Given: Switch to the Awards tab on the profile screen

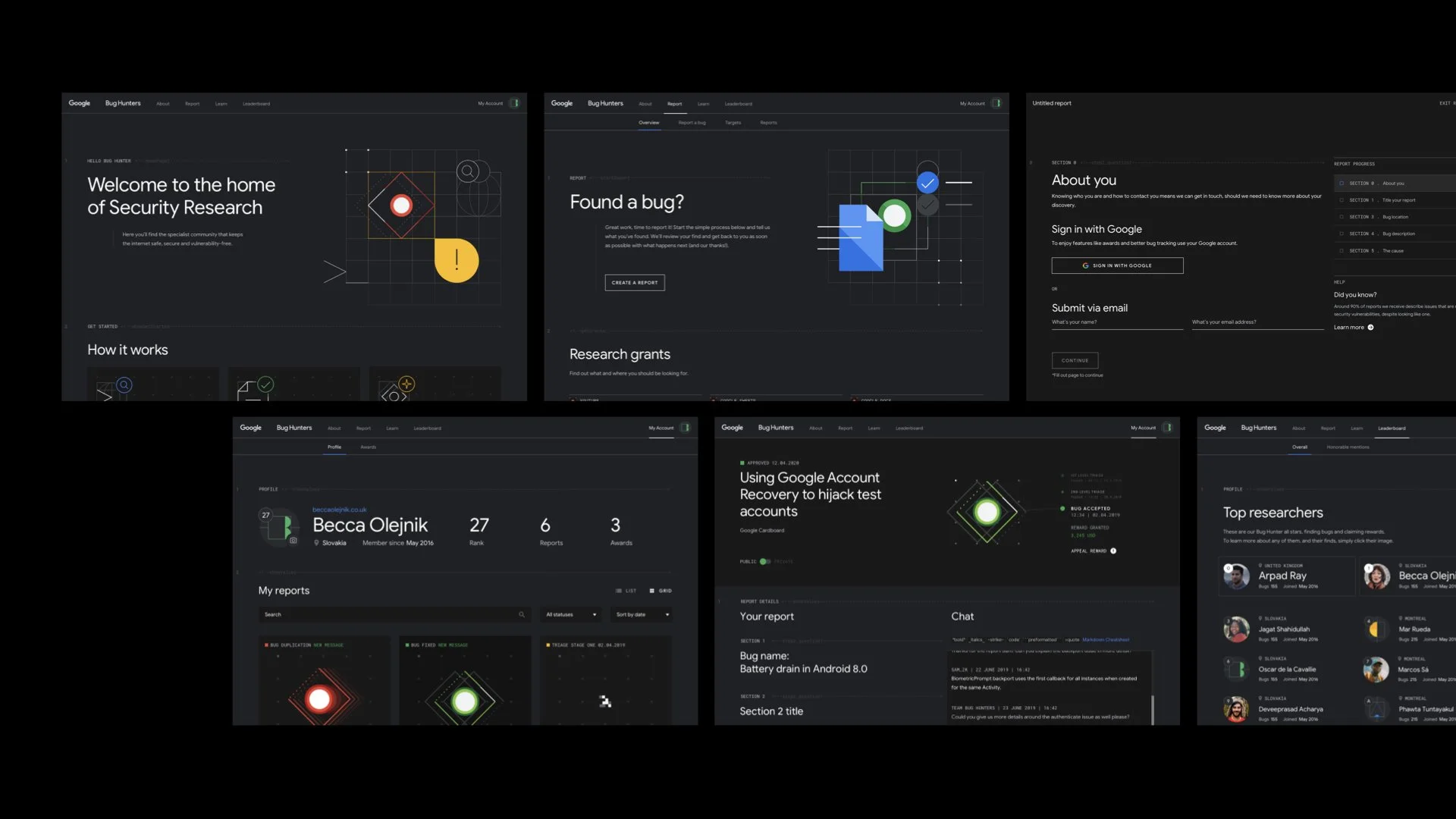Looking at the screenshot, I should coord(368,447).
